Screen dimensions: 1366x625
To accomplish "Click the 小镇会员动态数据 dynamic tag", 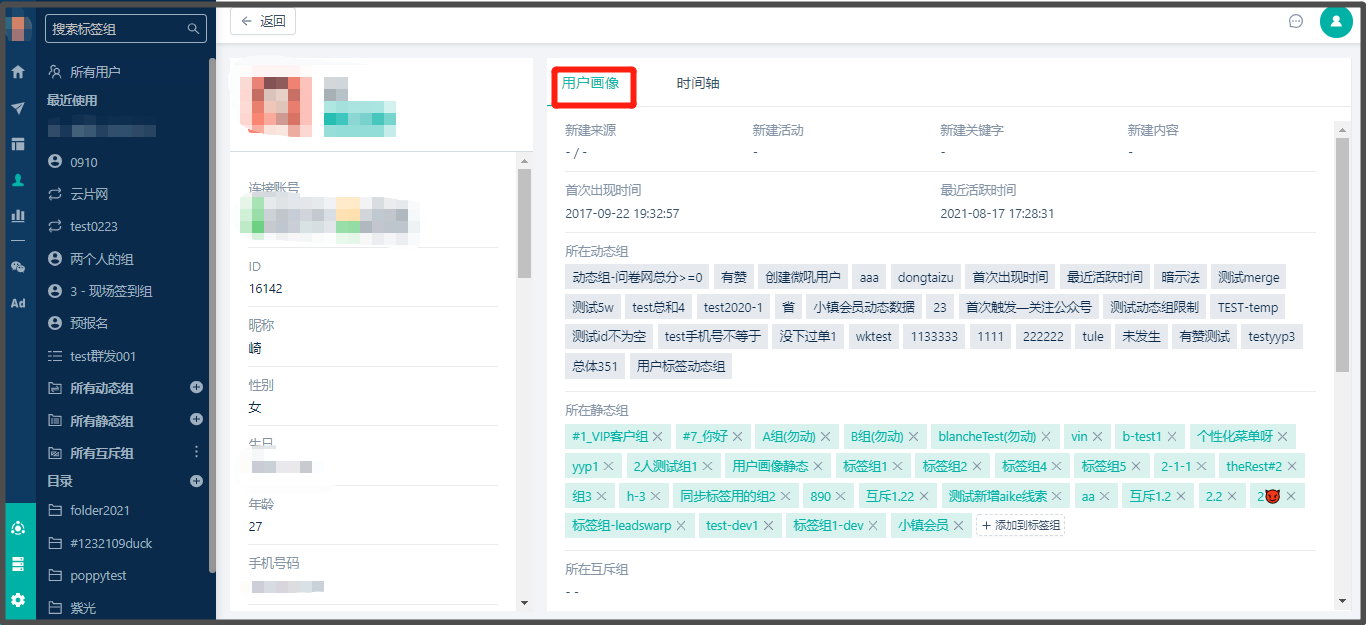I will (x=863, y=307).
